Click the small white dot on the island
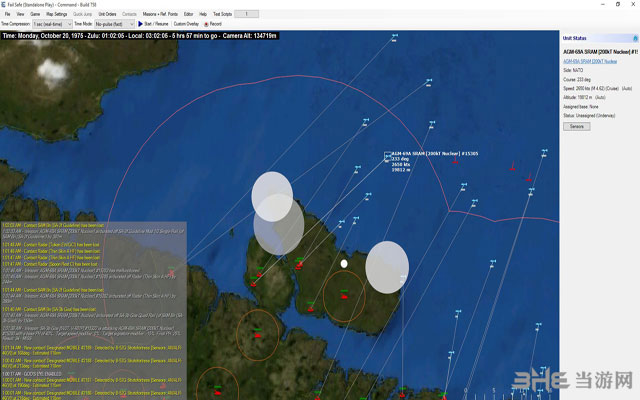The height and width of the screenshot is (400, 640). pyautogui.click(x=344, y=264)
